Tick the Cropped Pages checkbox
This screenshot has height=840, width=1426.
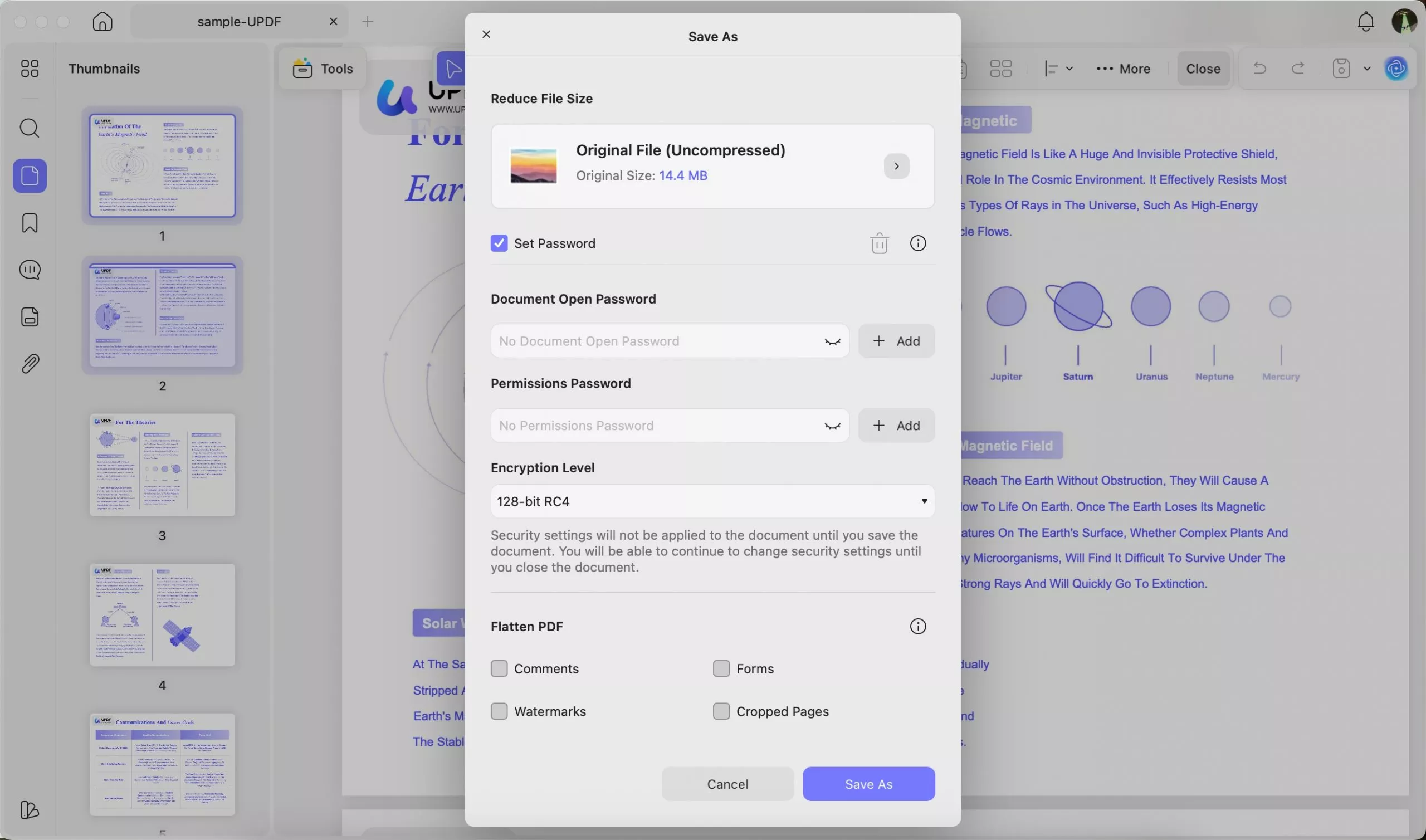click(x=721, y=711)
